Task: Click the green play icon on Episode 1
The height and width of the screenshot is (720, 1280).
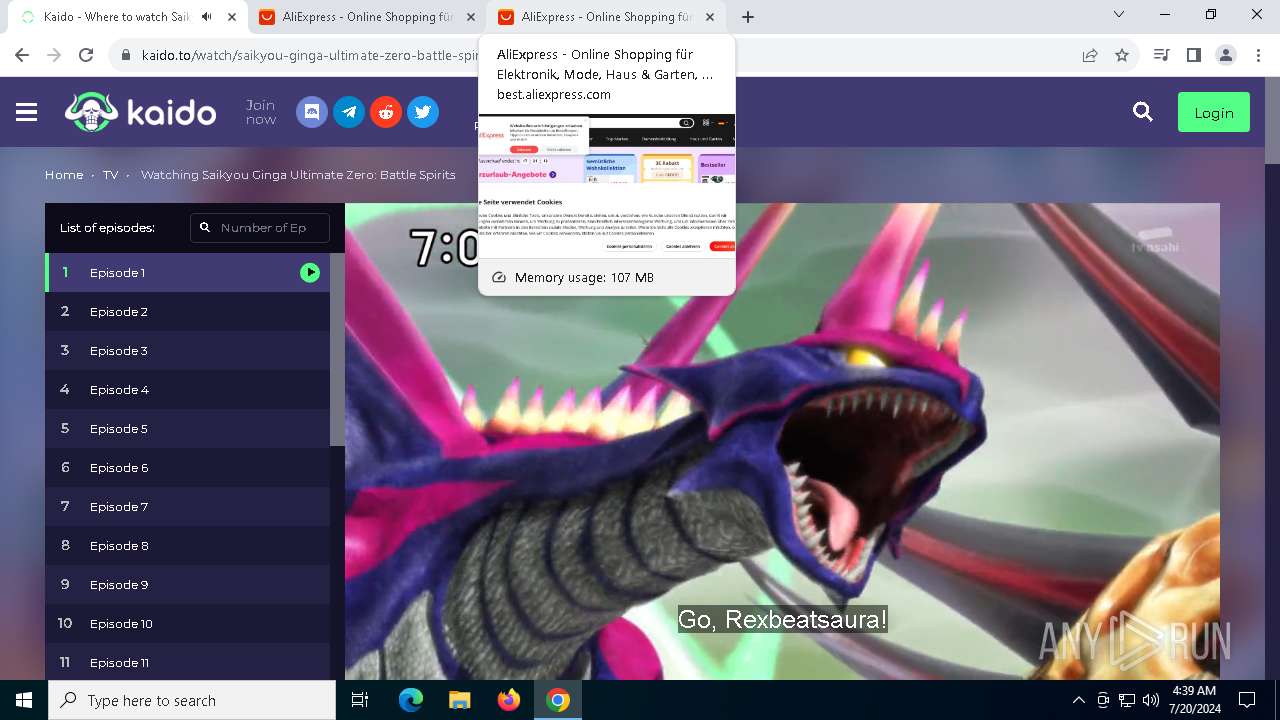Action: [x=310, y=272]
